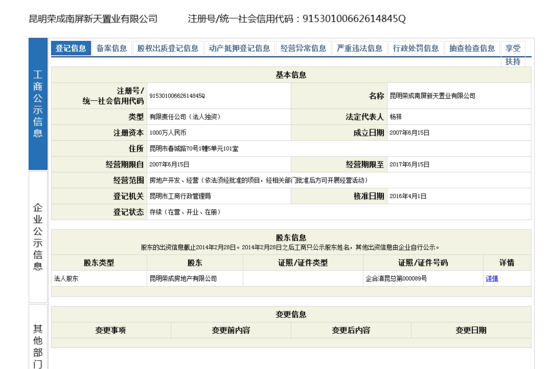
Task: Click the certificate number 企合滇昆总第000089号
Action: click(x=396, y=279)
